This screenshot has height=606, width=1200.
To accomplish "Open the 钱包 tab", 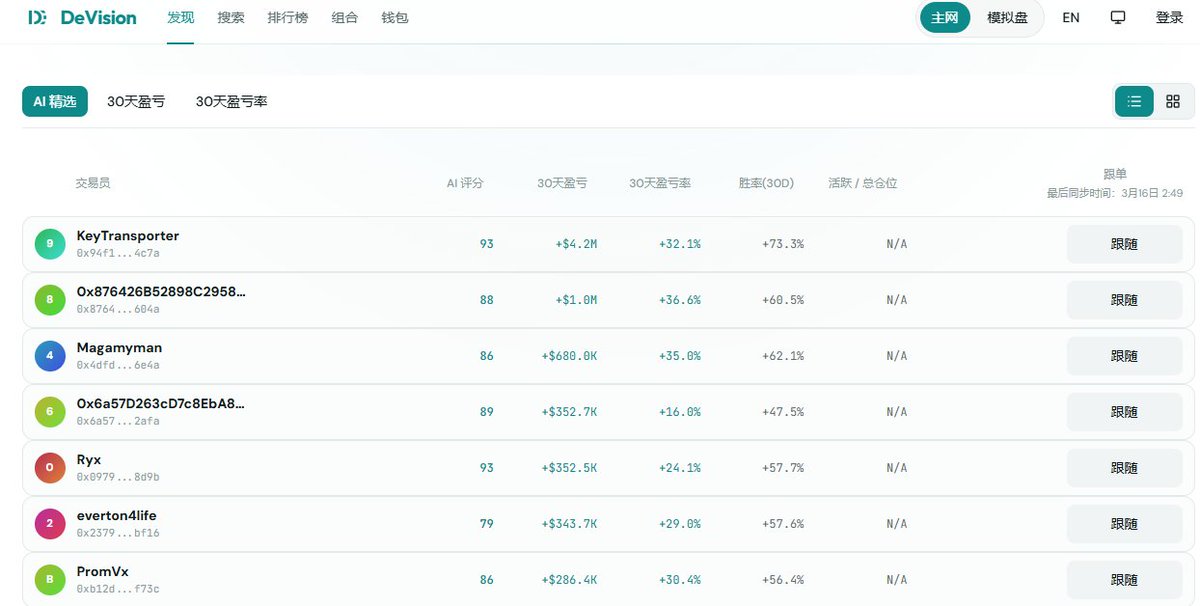I will [395, 18].
